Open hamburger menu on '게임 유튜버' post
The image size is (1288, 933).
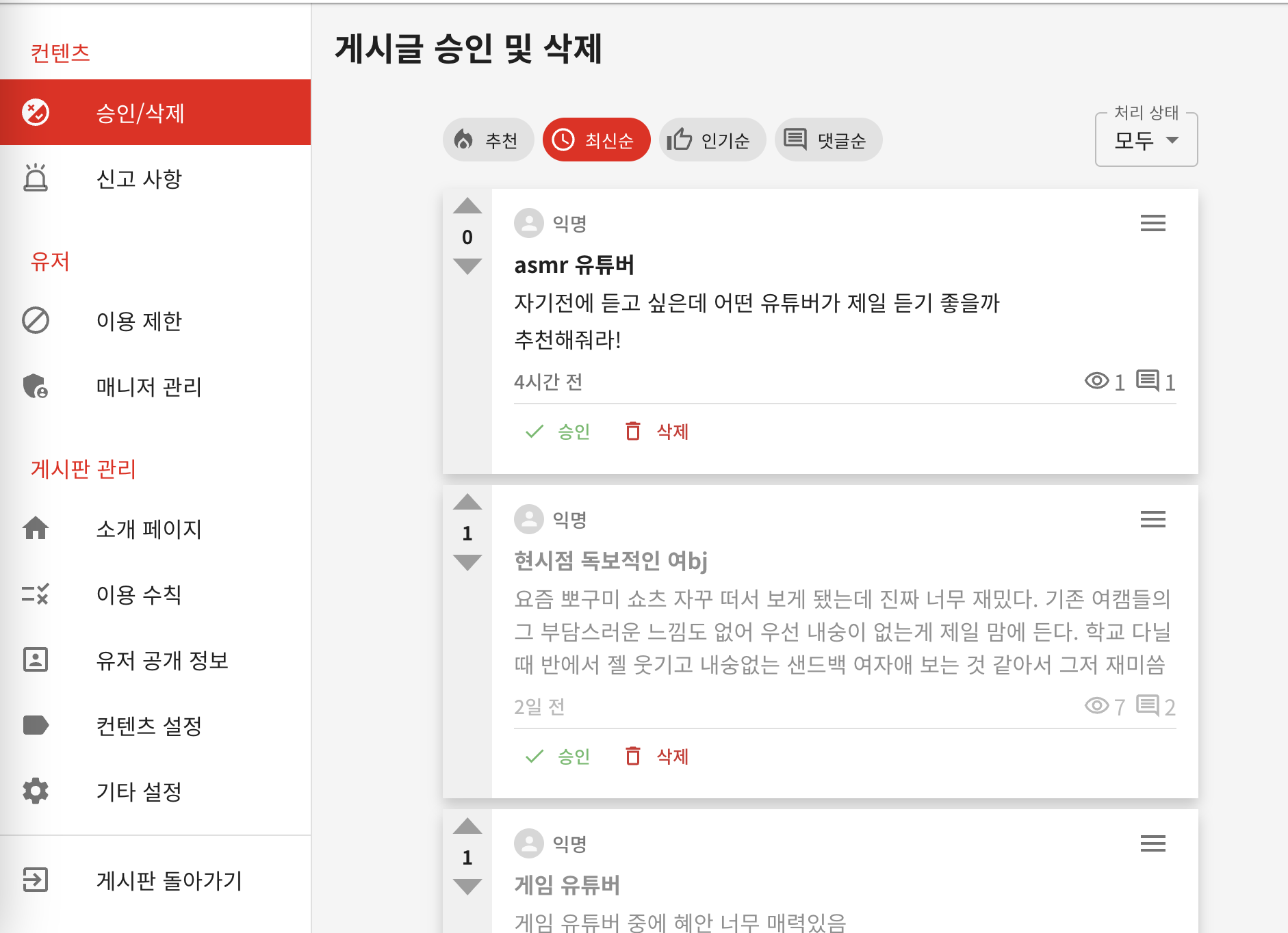pyautogui.click(x=1153, y=843)
